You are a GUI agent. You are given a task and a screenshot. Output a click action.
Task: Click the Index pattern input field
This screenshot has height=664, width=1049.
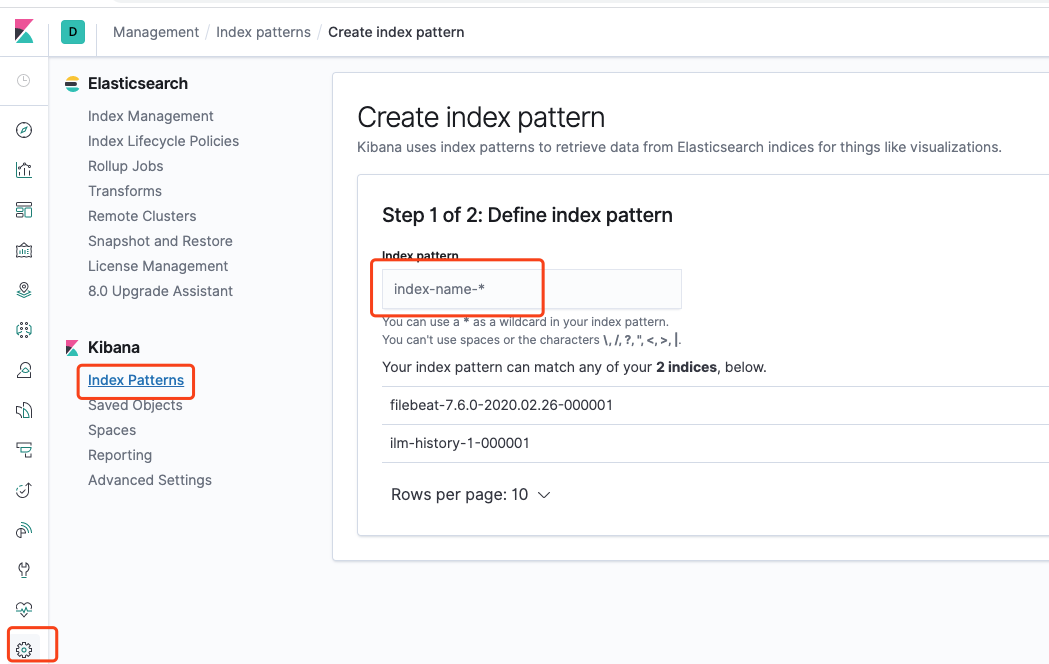[x=531, y=289]
